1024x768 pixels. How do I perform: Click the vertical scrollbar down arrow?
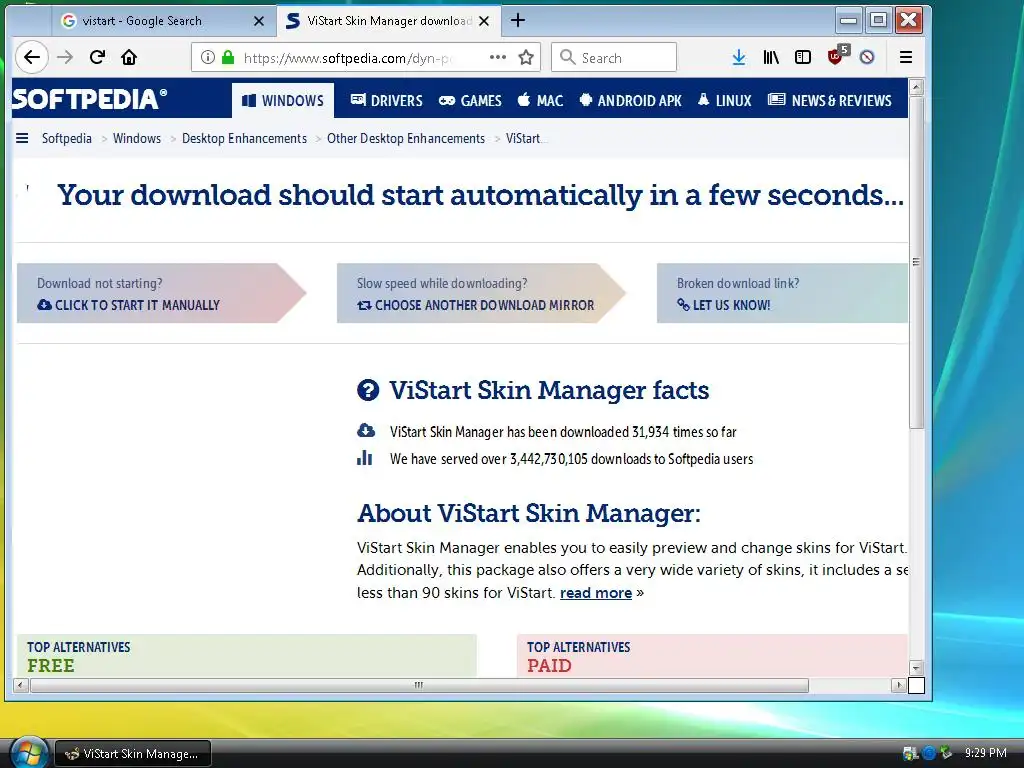(x=916, y=668)
